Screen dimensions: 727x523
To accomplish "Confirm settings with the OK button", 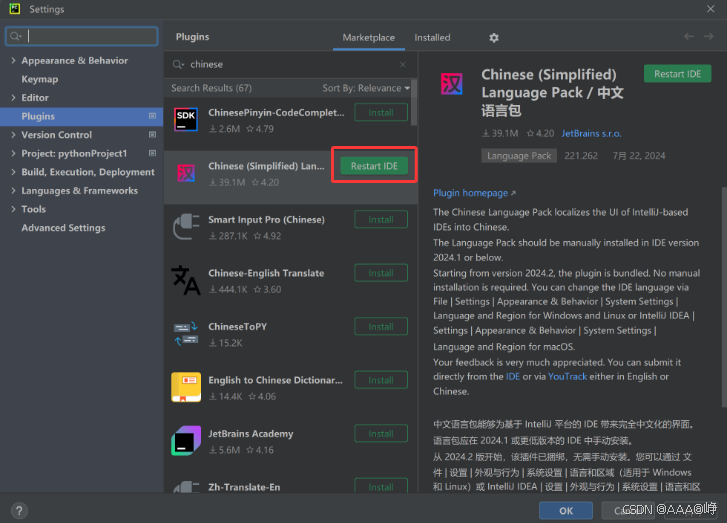I will tap(566, 510).
